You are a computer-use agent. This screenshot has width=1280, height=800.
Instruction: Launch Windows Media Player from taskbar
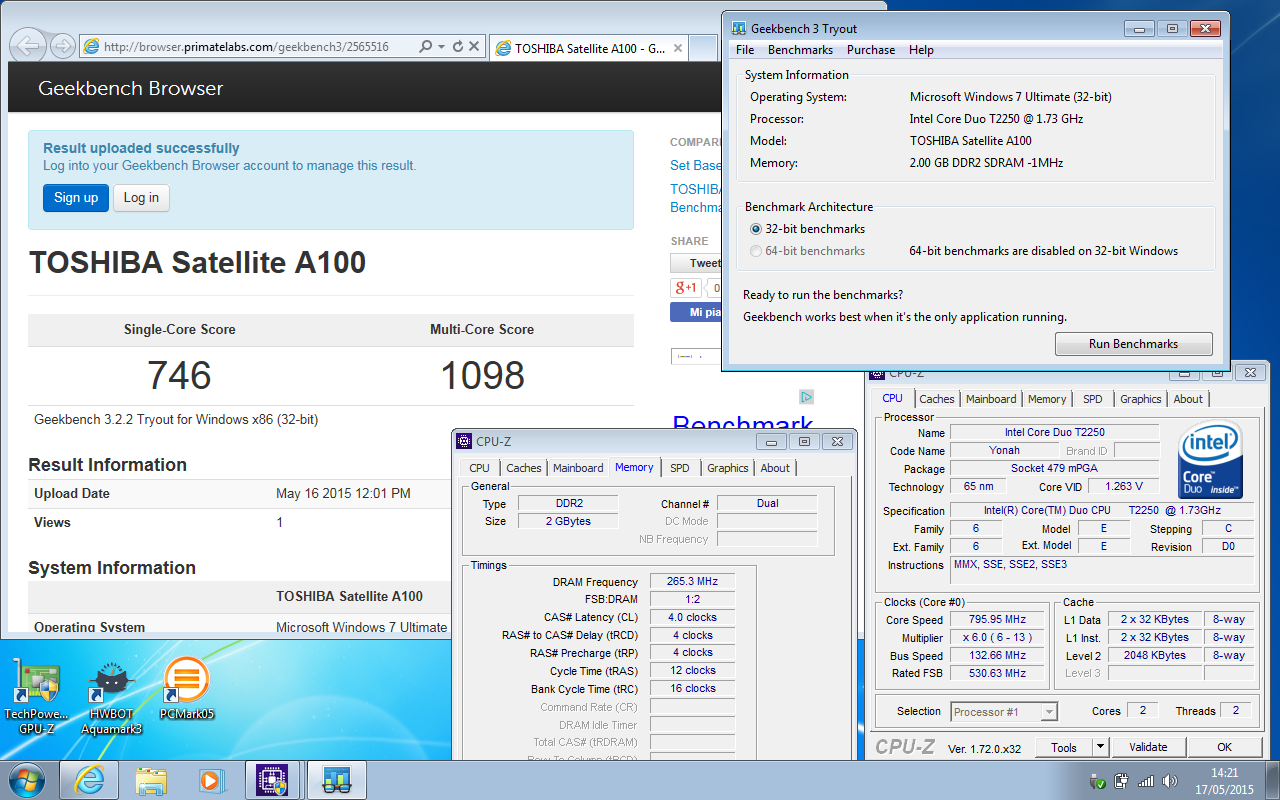(212, 780)
